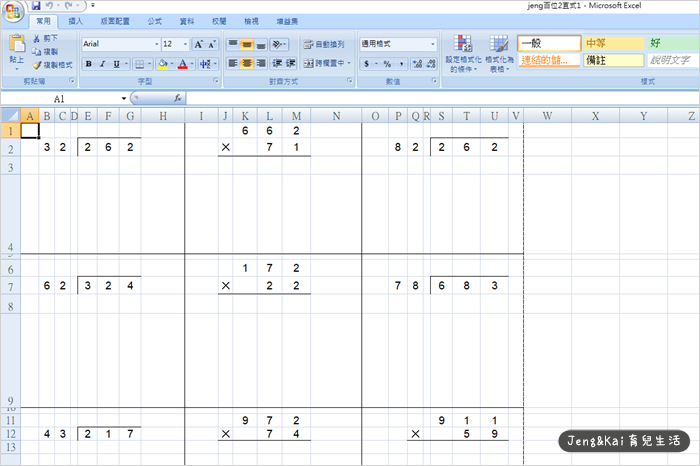Toggle Top Align alignment
Screen dimensions: 700x466
pos(233,44)
